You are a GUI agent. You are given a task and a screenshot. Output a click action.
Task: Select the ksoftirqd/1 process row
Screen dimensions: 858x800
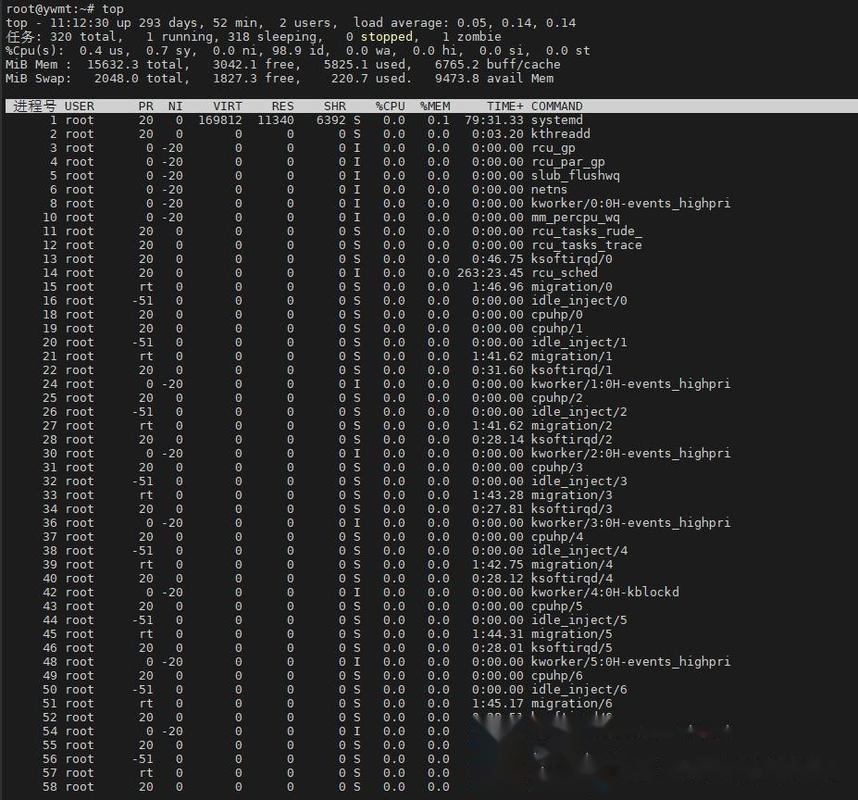(x=400, y=370)
